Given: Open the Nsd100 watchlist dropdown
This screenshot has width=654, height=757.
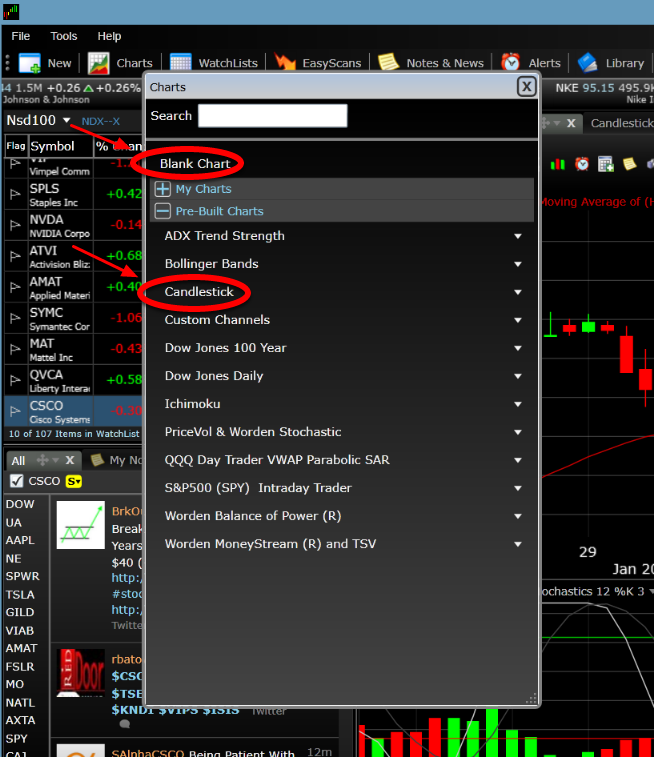Looking at the screenshot, I should [x=67, y=120].
